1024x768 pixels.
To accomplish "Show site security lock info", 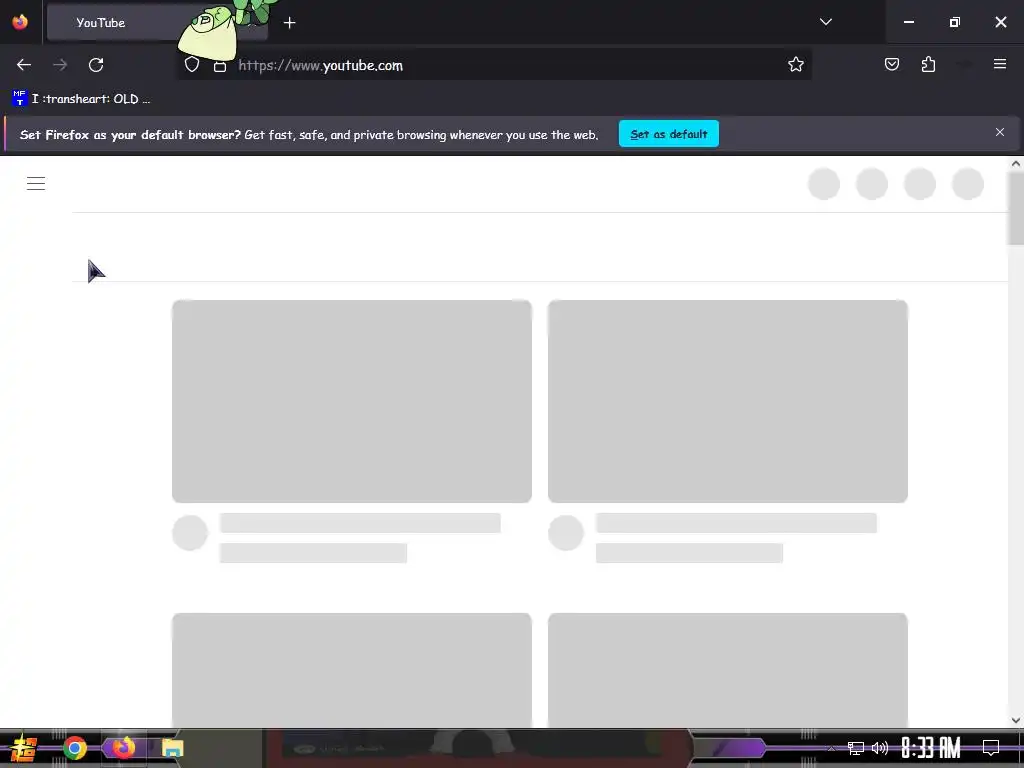I will [x=220, y=65].
